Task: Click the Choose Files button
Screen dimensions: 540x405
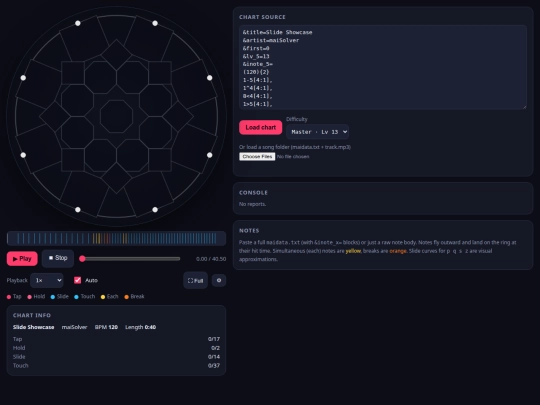Action: [x=257, y=156]
